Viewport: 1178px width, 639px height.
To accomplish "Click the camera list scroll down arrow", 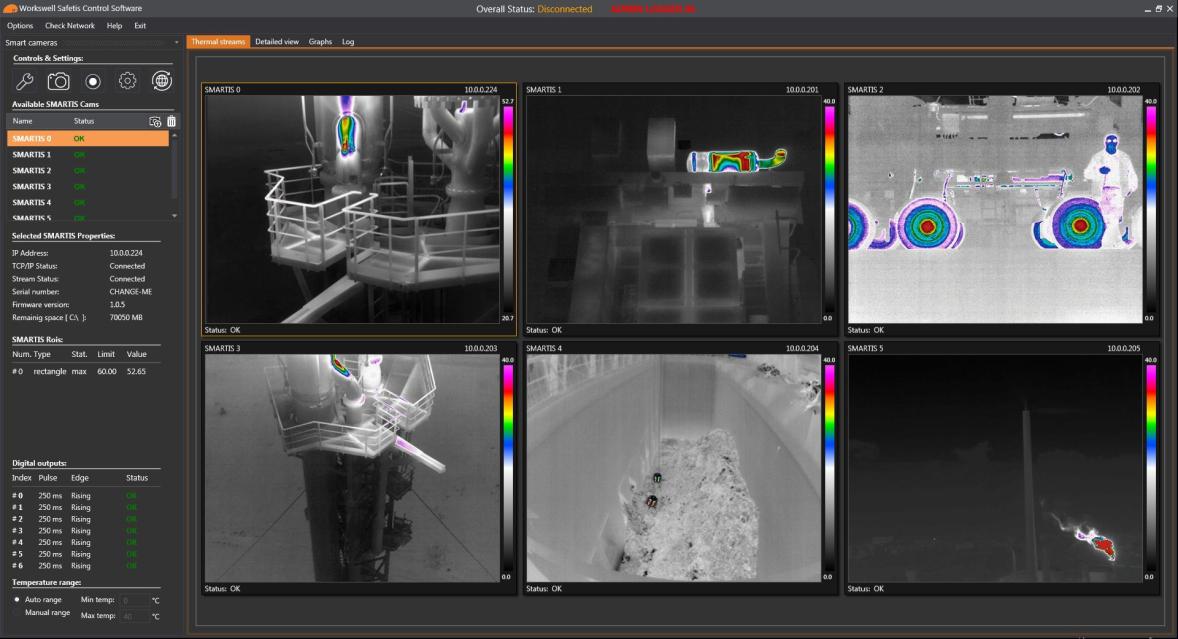I will [174, 216].
